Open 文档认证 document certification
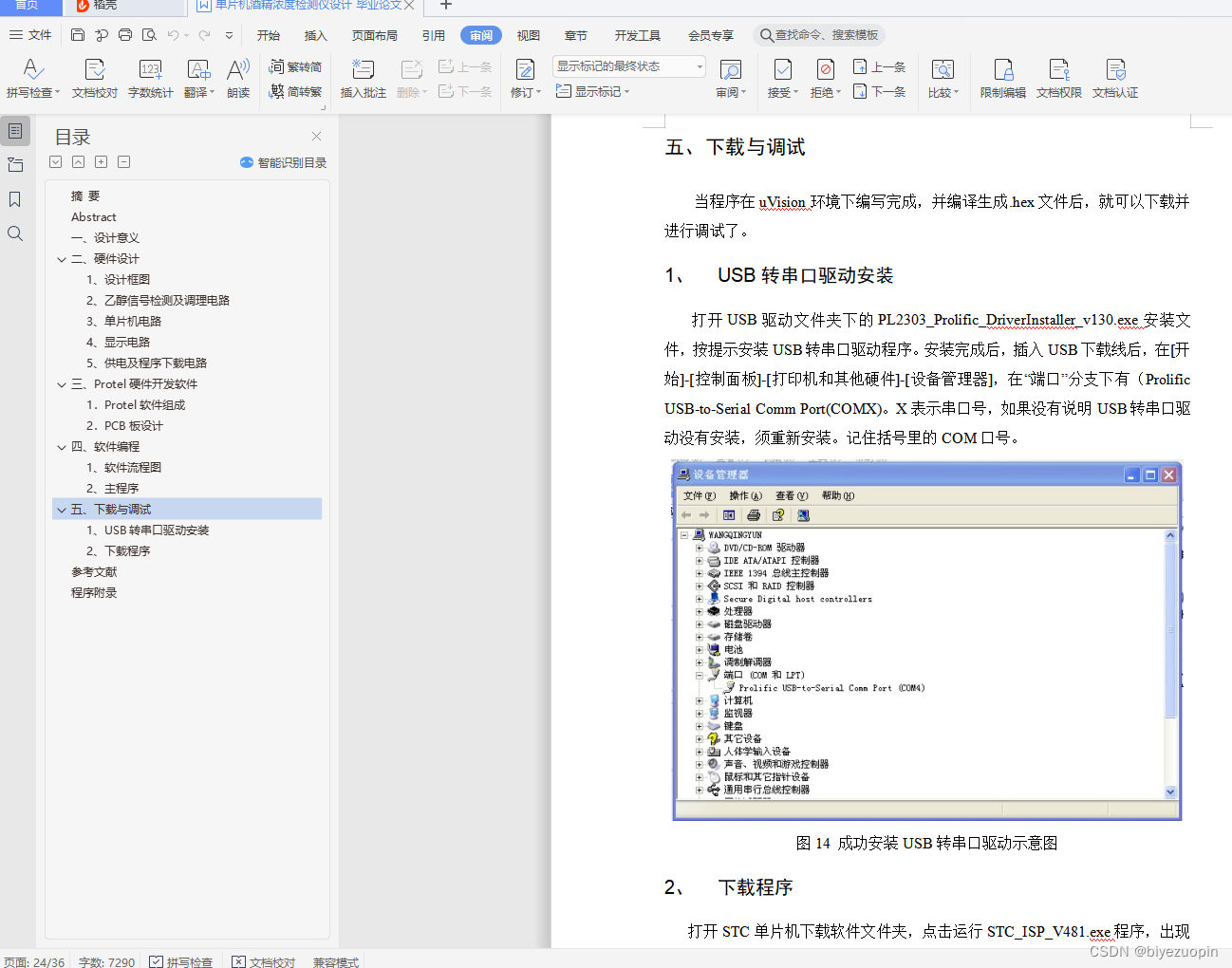The width and height of the screenshot is (1232, 968). pyautogui.click(x=1114, y=79)
